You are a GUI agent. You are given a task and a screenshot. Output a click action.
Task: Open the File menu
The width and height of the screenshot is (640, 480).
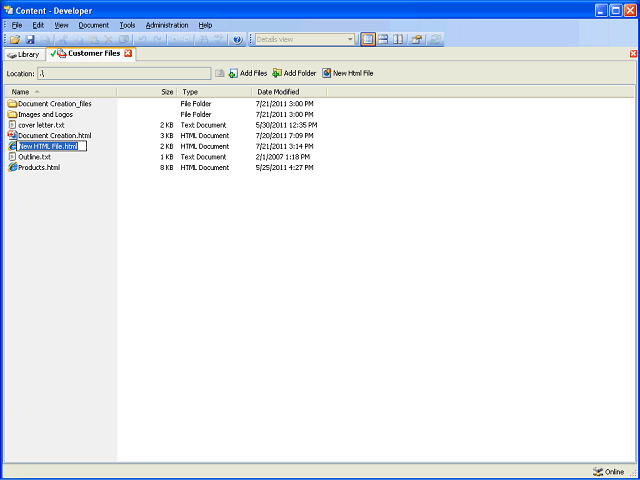coord(17,25)
